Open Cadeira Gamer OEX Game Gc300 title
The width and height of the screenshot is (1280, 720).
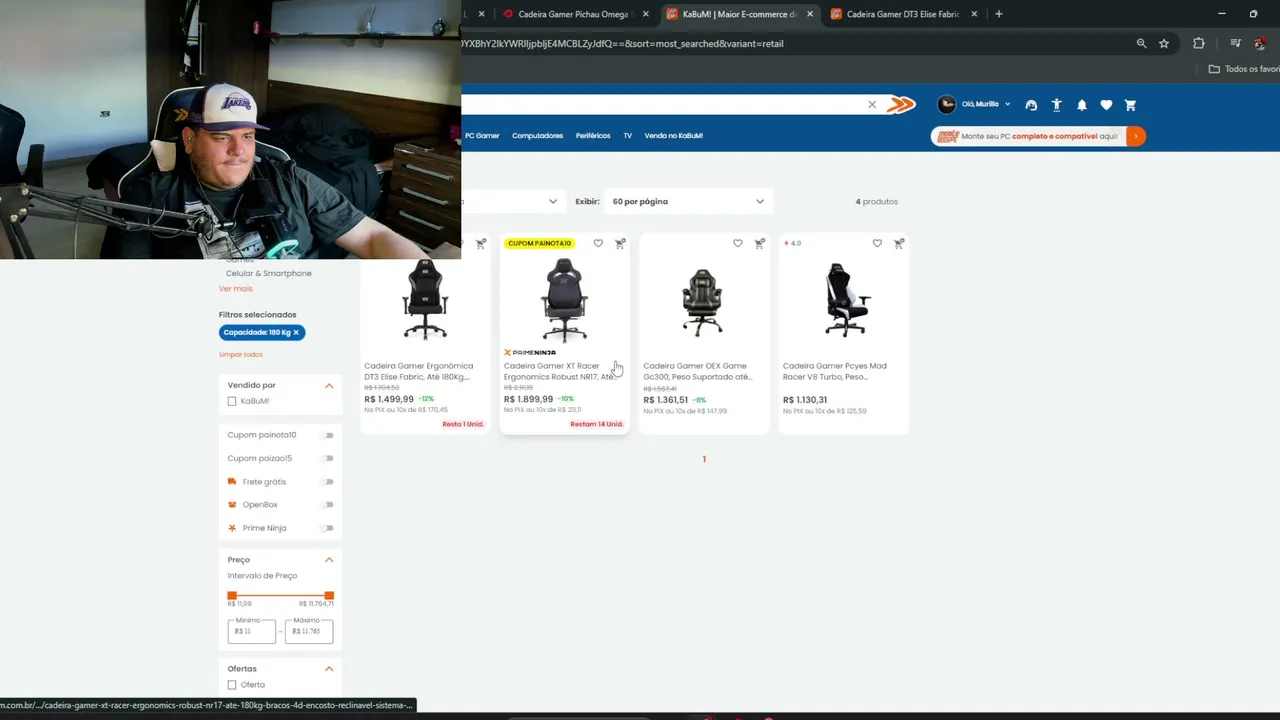pyautogui.click(x=698, y=371)
